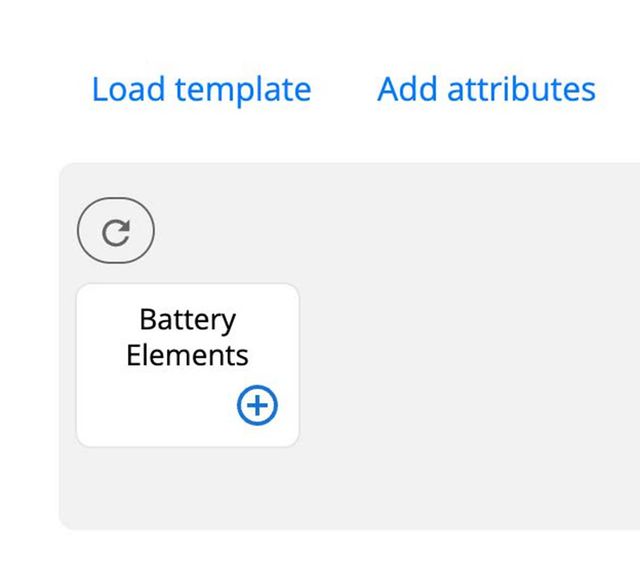Reload the attribute list with the circular arrow
640x585 pixels.
pyautogui.click(x=116, y=232)
